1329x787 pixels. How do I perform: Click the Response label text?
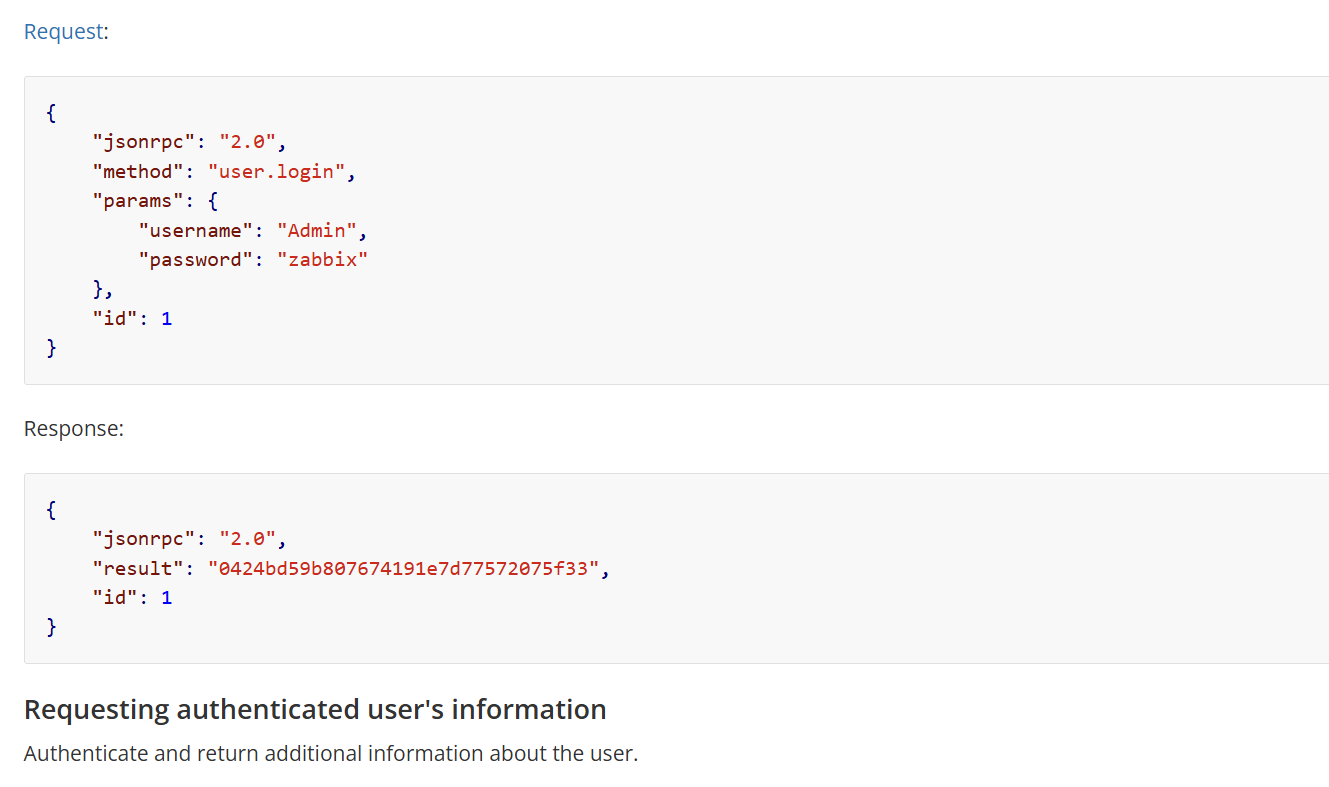click(x=74, y=428)
